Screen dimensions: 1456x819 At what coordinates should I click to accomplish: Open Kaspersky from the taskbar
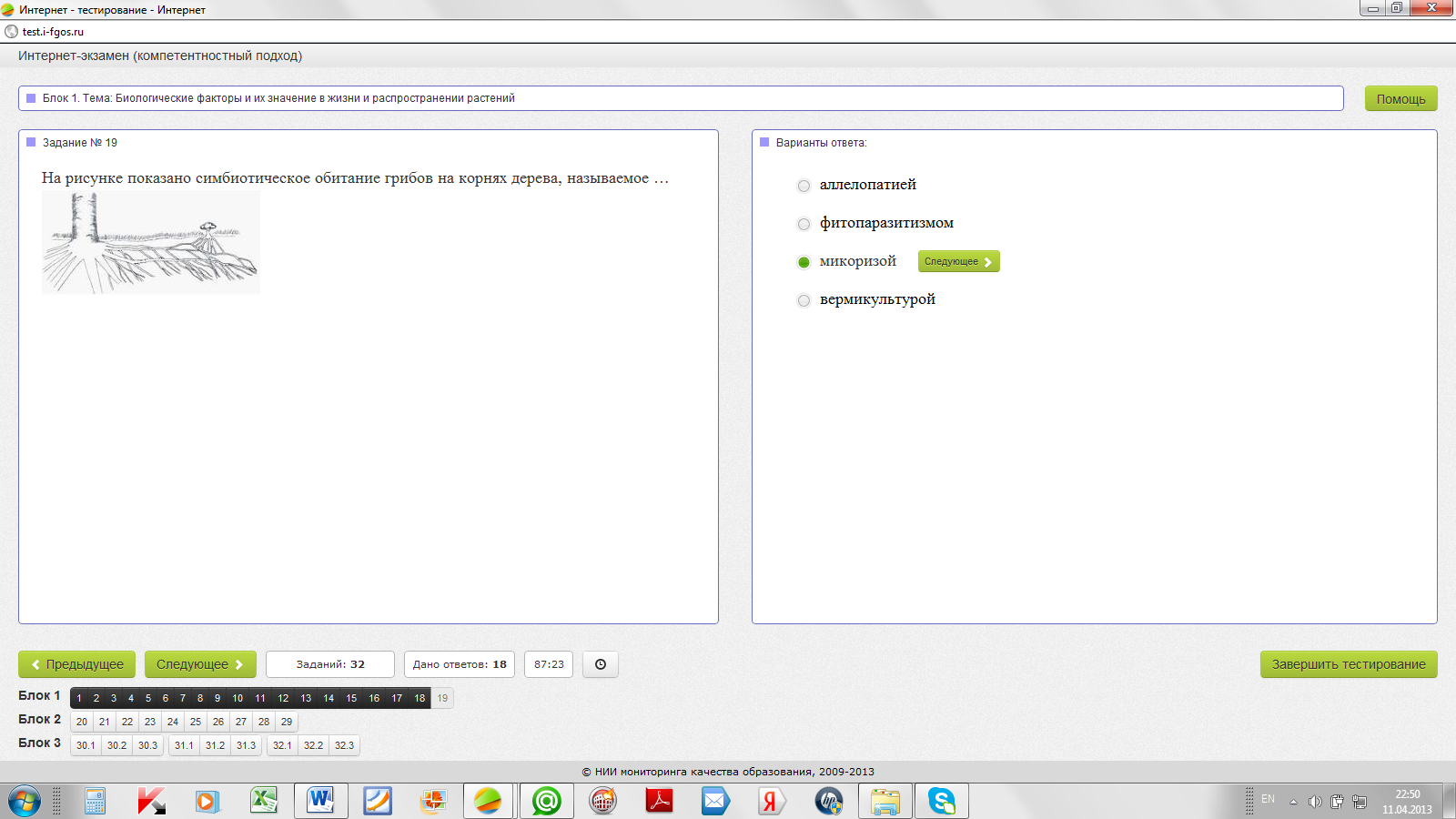(x=151, y=801)
